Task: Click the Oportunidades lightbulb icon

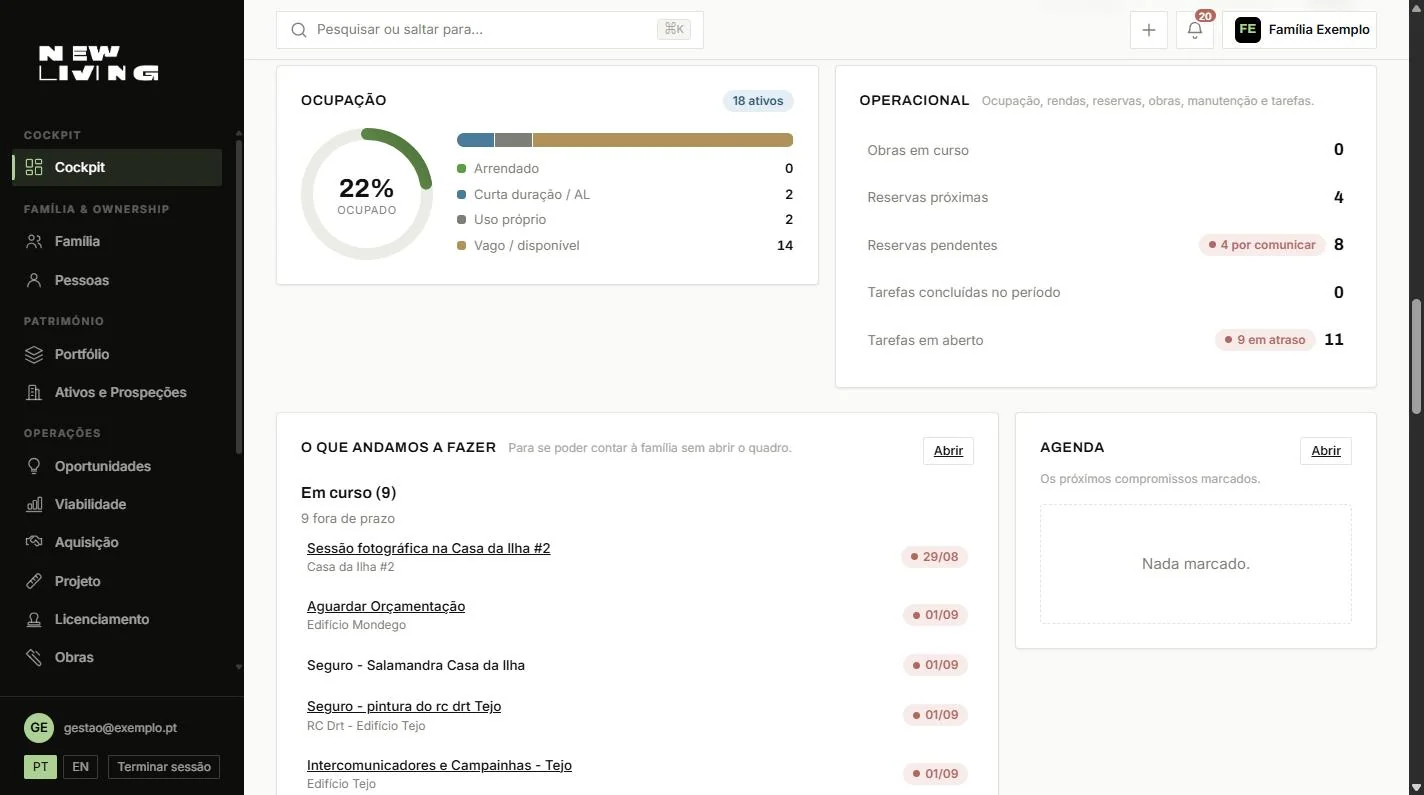Action: tap(34, 466)
